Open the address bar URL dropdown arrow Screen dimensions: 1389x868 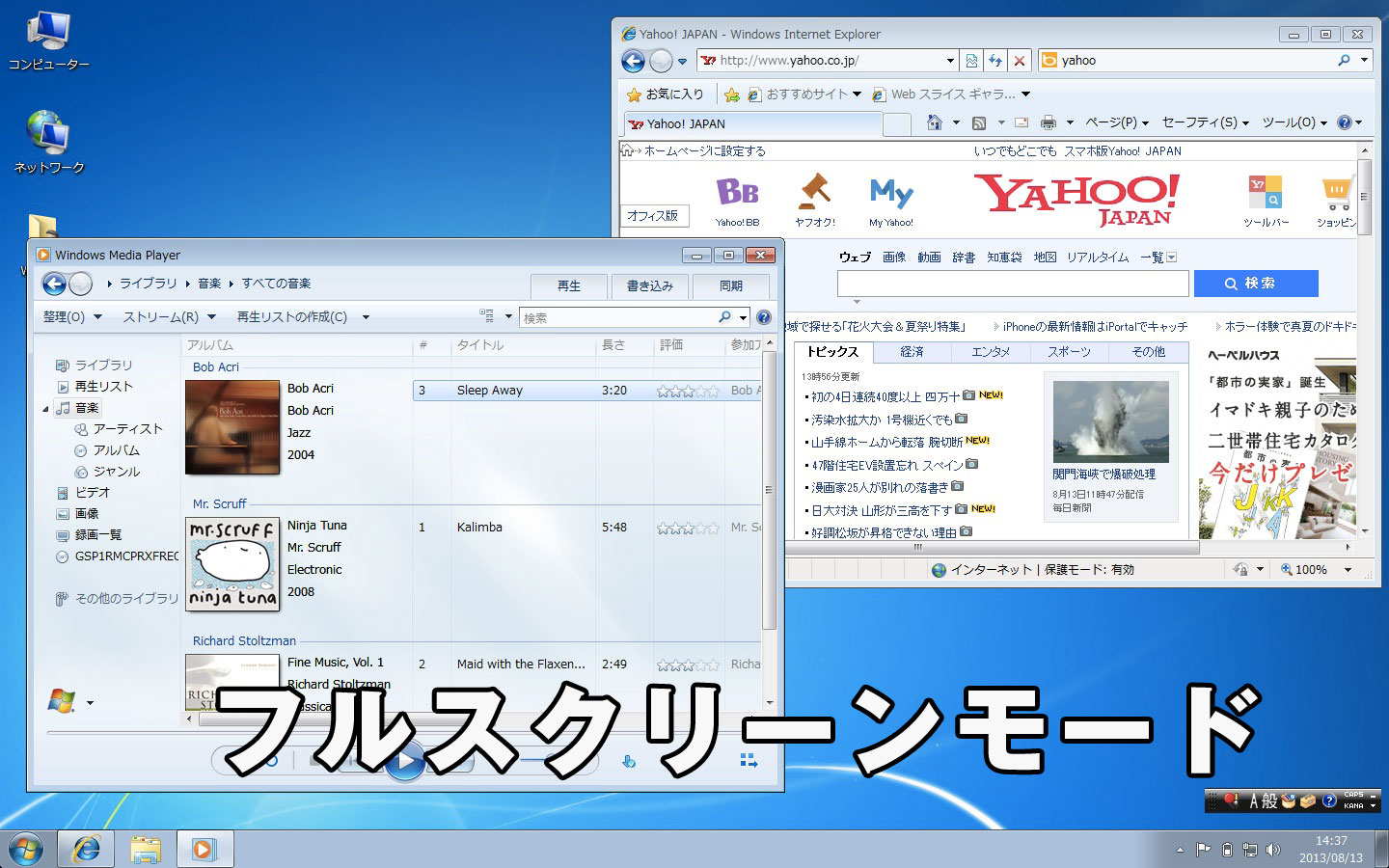coord(950,60)
